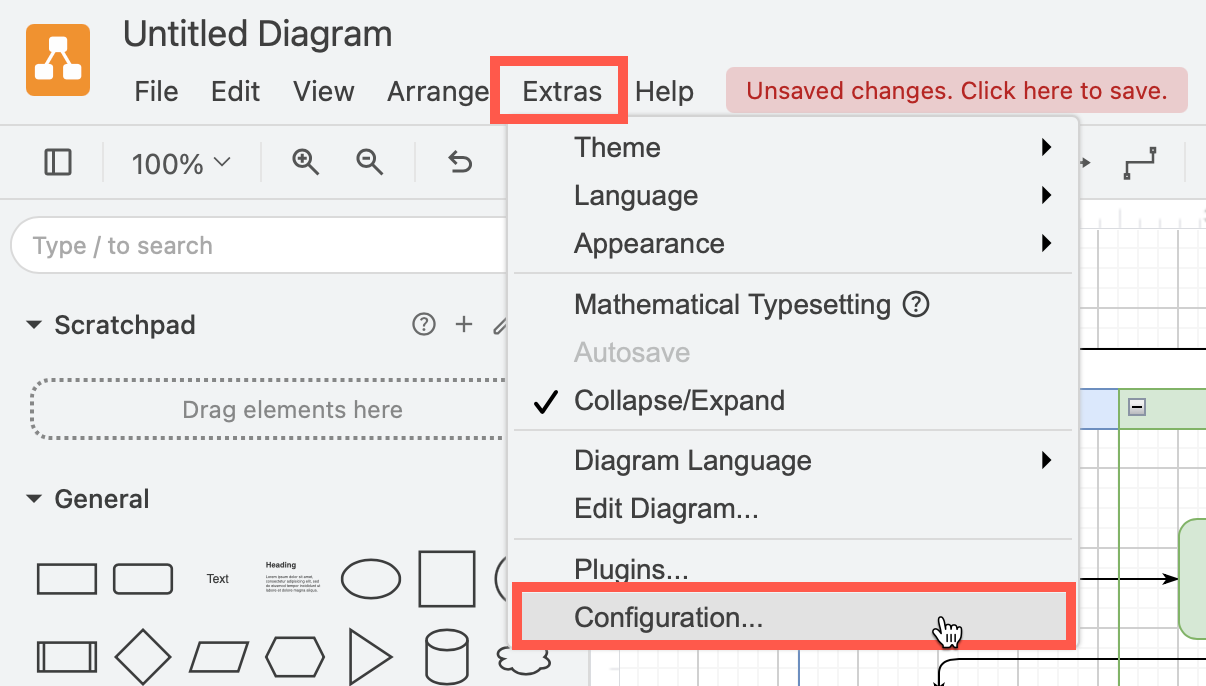1206x686 pixels.
Task: Click the zoom out magnifier icon
Action: (370, 162)
